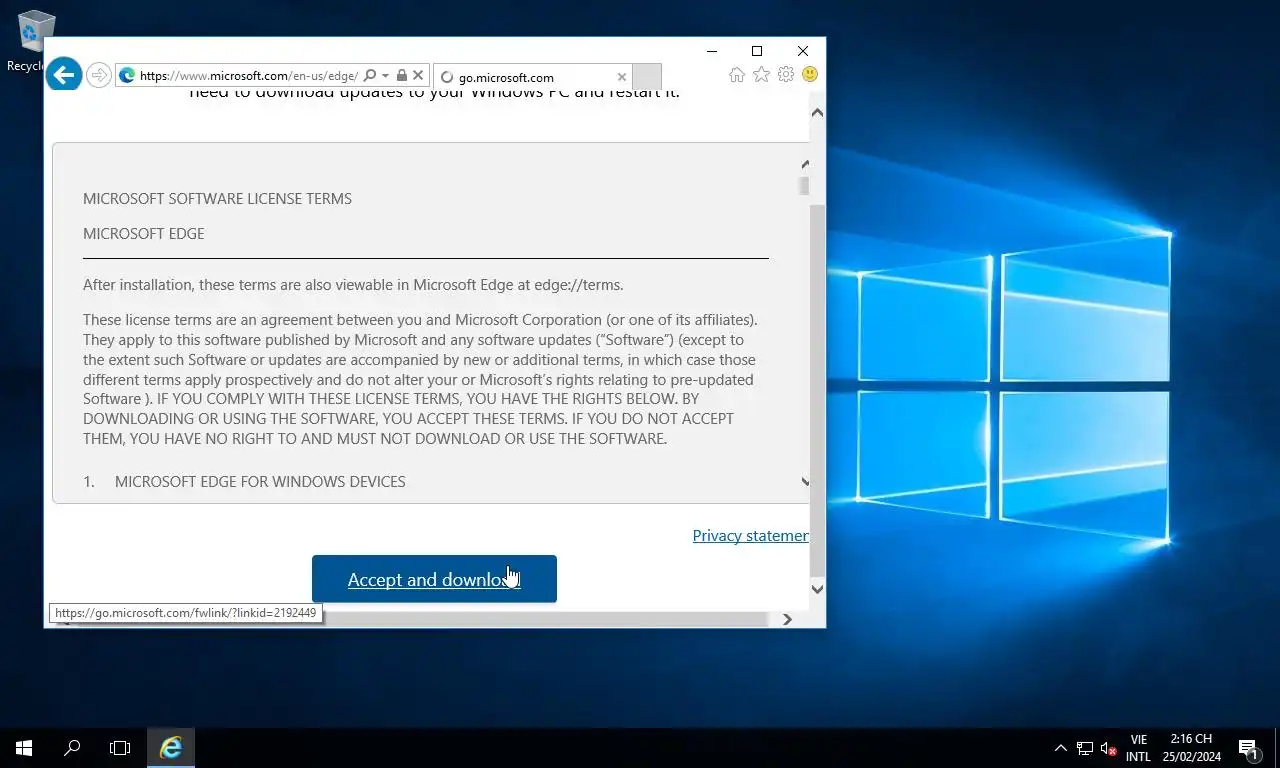Click the 'MICROSOFT EDGE FOR WINDOWS DEVICES' item
Screen dimensions: 1280x768
click(260, 481)
